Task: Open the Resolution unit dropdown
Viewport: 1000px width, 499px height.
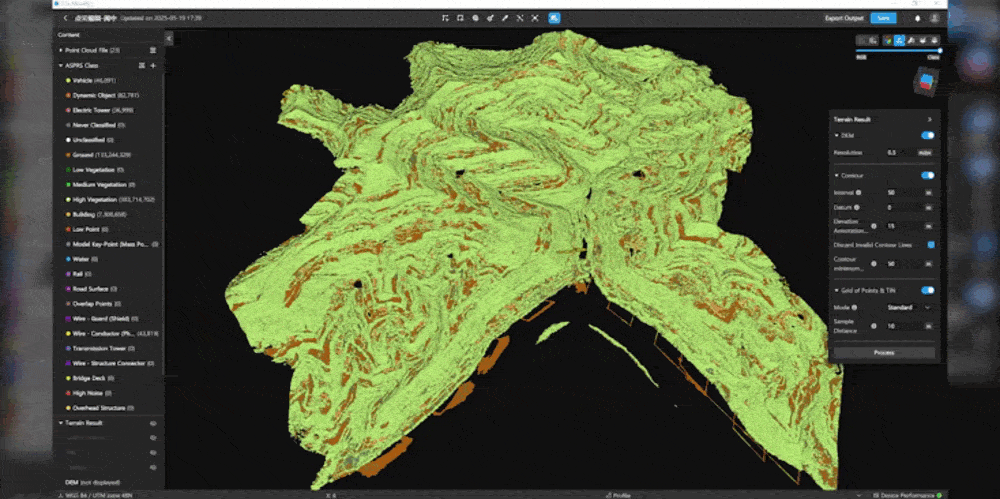Action: tap(925, 153)
